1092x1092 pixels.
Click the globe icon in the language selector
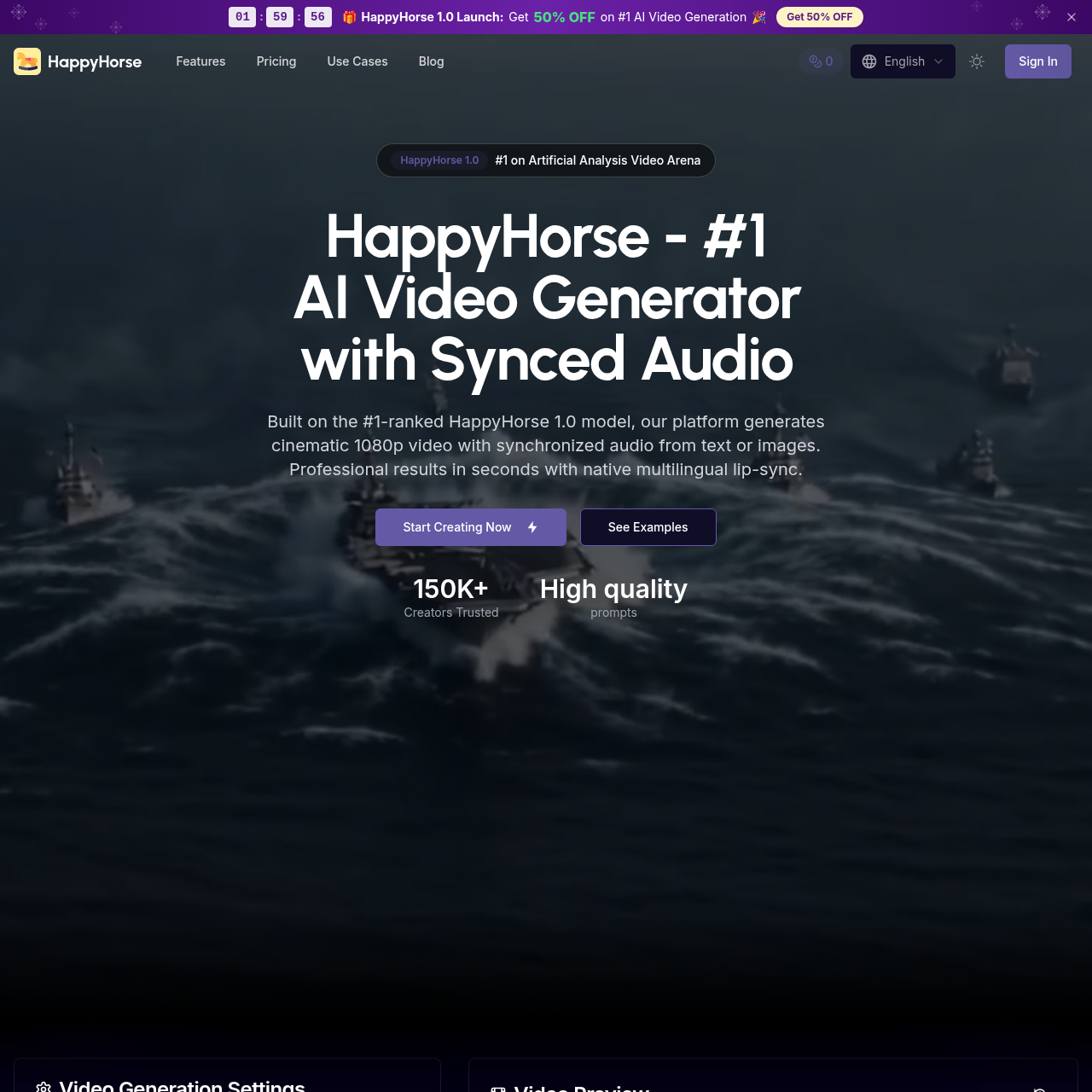pos(868,61)
